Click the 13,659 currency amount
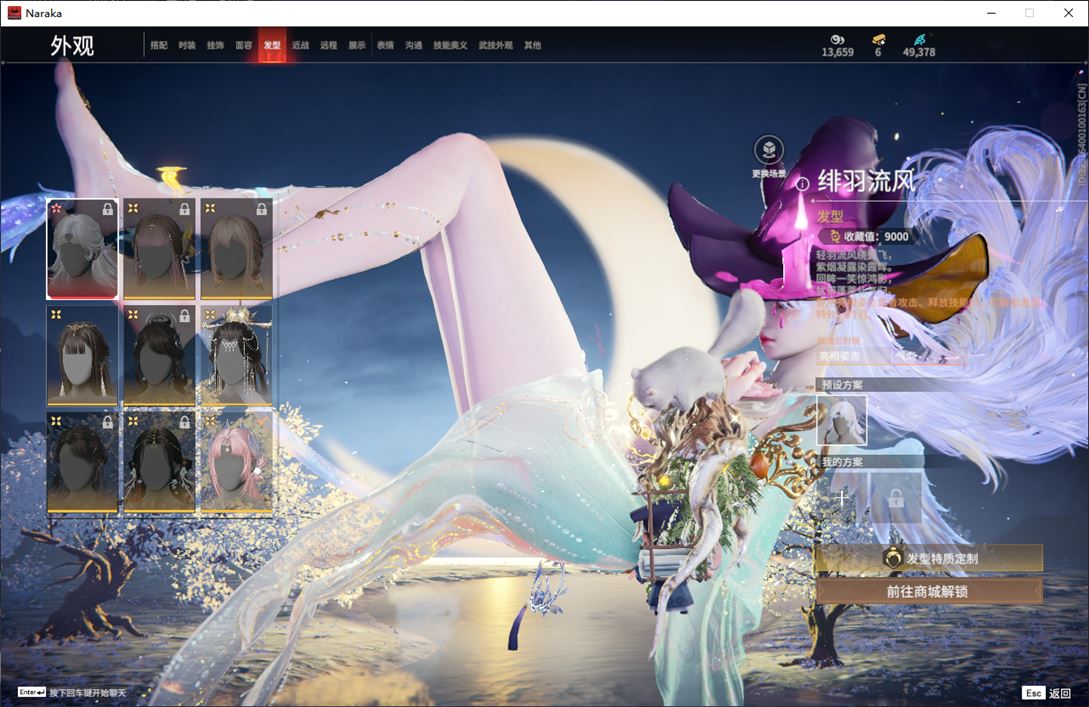Viewport: 1089px width, 707px height. [838, 52]
